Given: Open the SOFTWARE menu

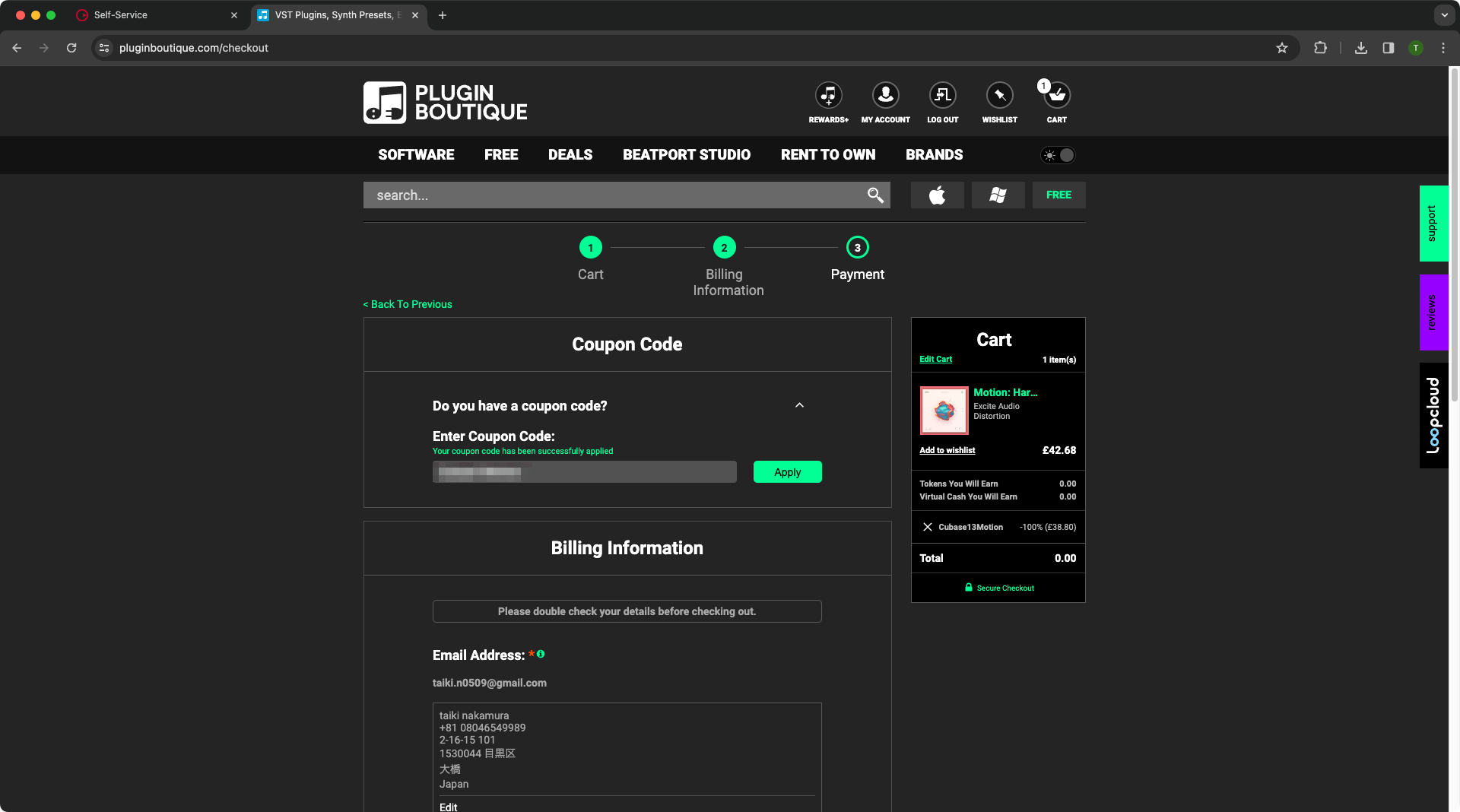Looking at the screenshot, I should tap(416, 155).
